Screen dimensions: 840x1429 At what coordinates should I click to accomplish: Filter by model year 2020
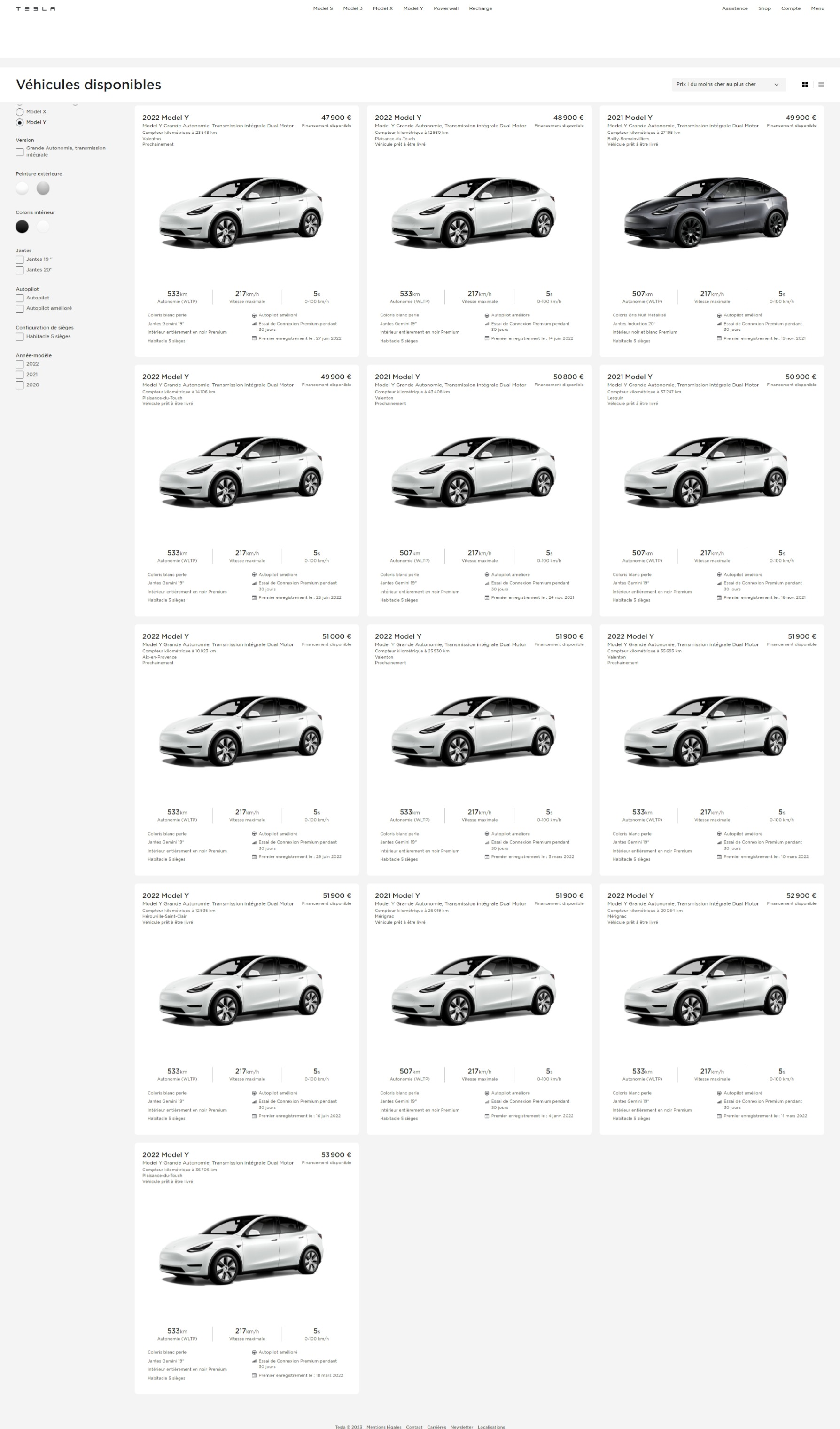click(x=20, y=385)
